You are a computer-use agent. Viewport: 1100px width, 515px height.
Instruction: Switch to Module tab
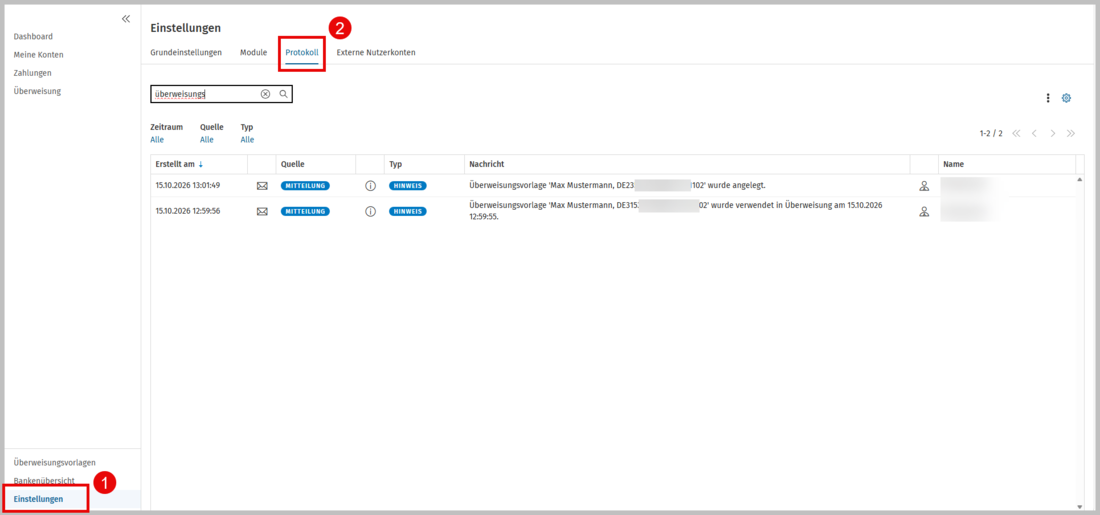253,53
